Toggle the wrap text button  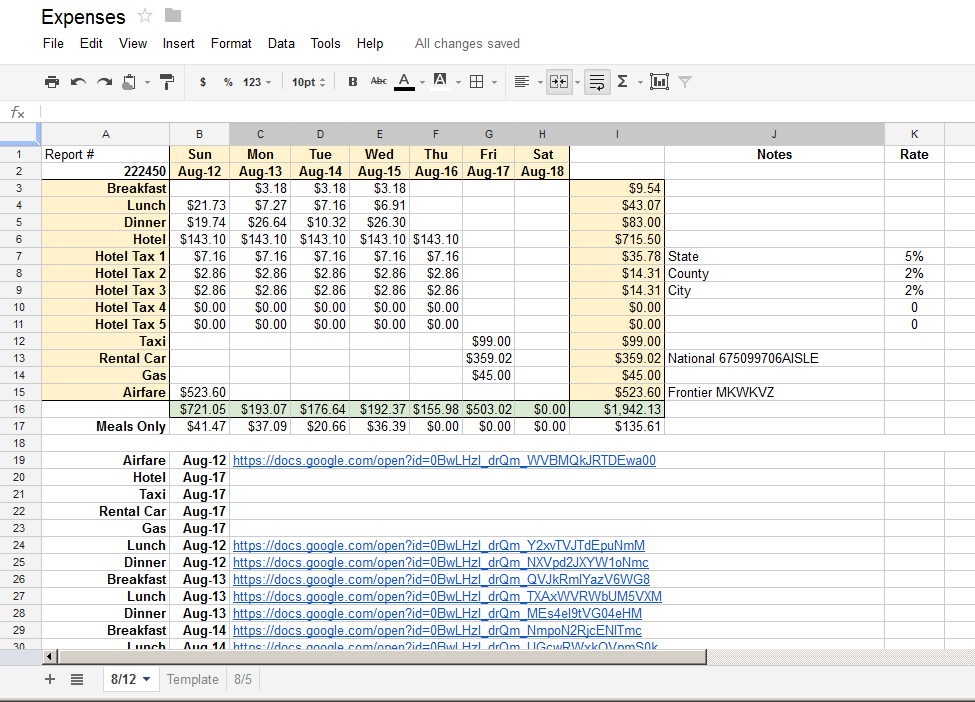[597, 82]
